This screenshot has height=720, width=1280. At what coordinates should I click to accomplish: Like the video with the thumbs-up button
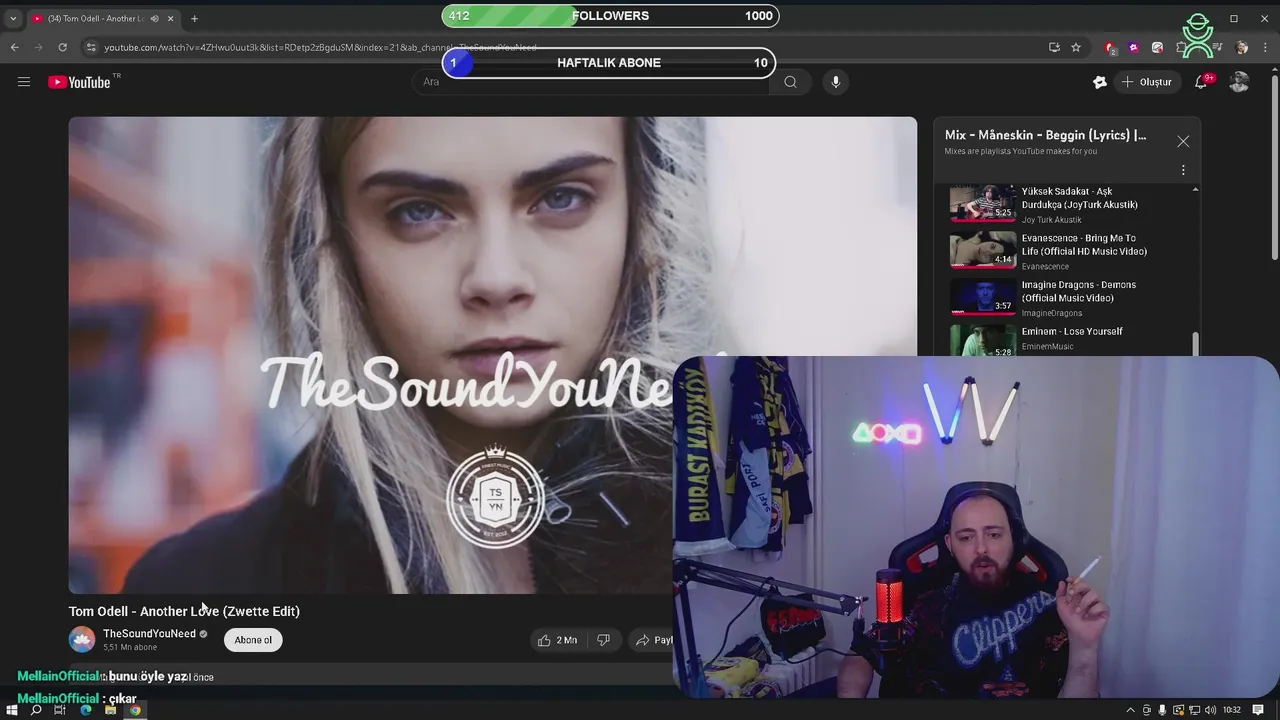(x=557, y=640)
